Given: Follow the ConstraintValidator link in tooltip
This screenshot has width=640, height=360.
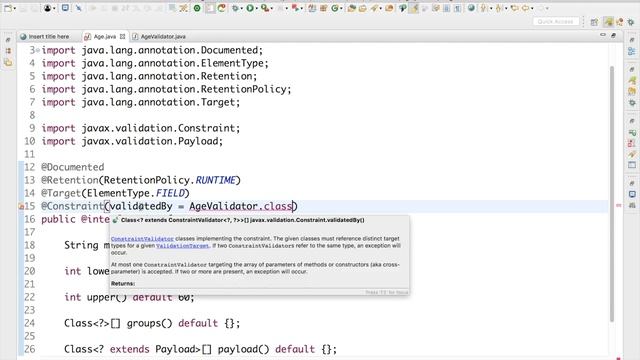Looking at the screenshot, I should [142, 239].
